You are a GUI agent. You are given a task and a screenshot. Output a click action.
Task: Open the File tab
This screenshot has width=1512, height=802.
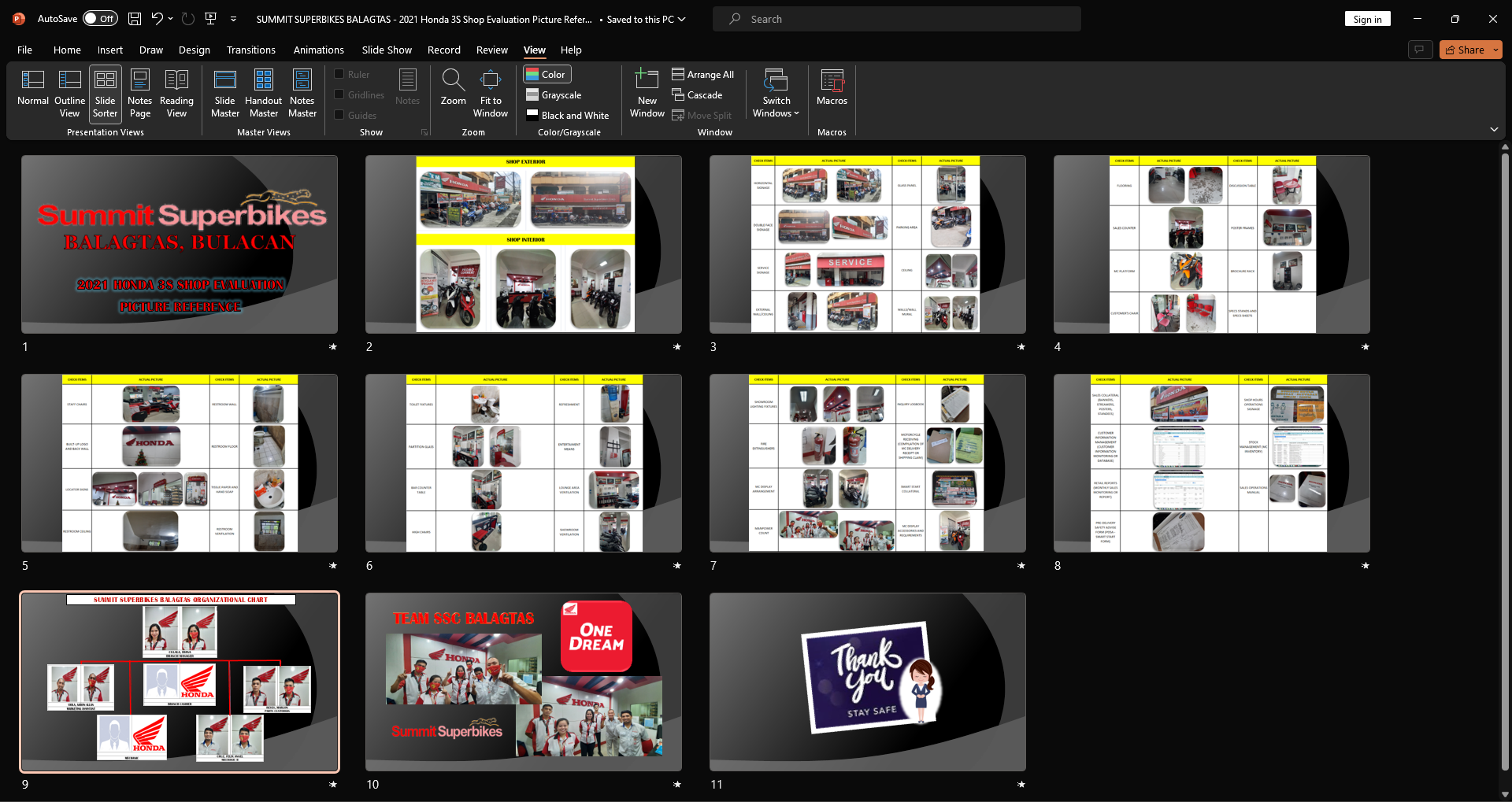[x=24, y=50]
